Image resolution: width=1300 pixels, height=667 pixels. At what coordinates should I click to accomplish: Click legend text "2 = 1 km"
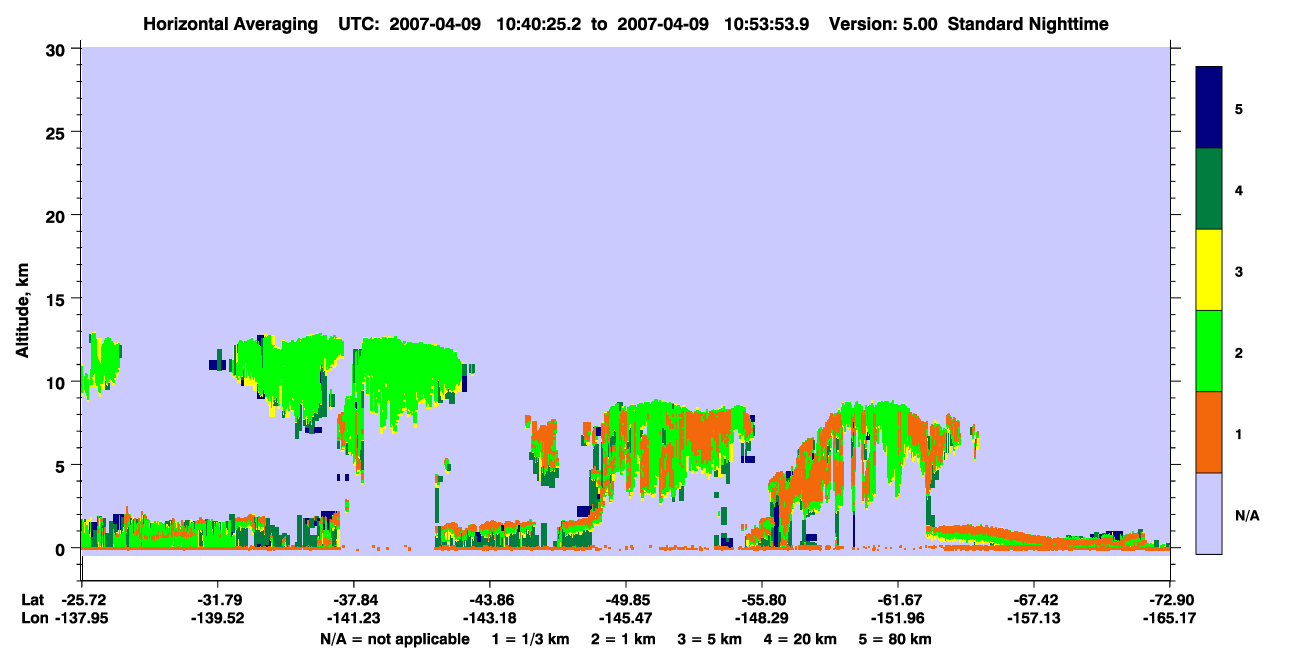623,638
